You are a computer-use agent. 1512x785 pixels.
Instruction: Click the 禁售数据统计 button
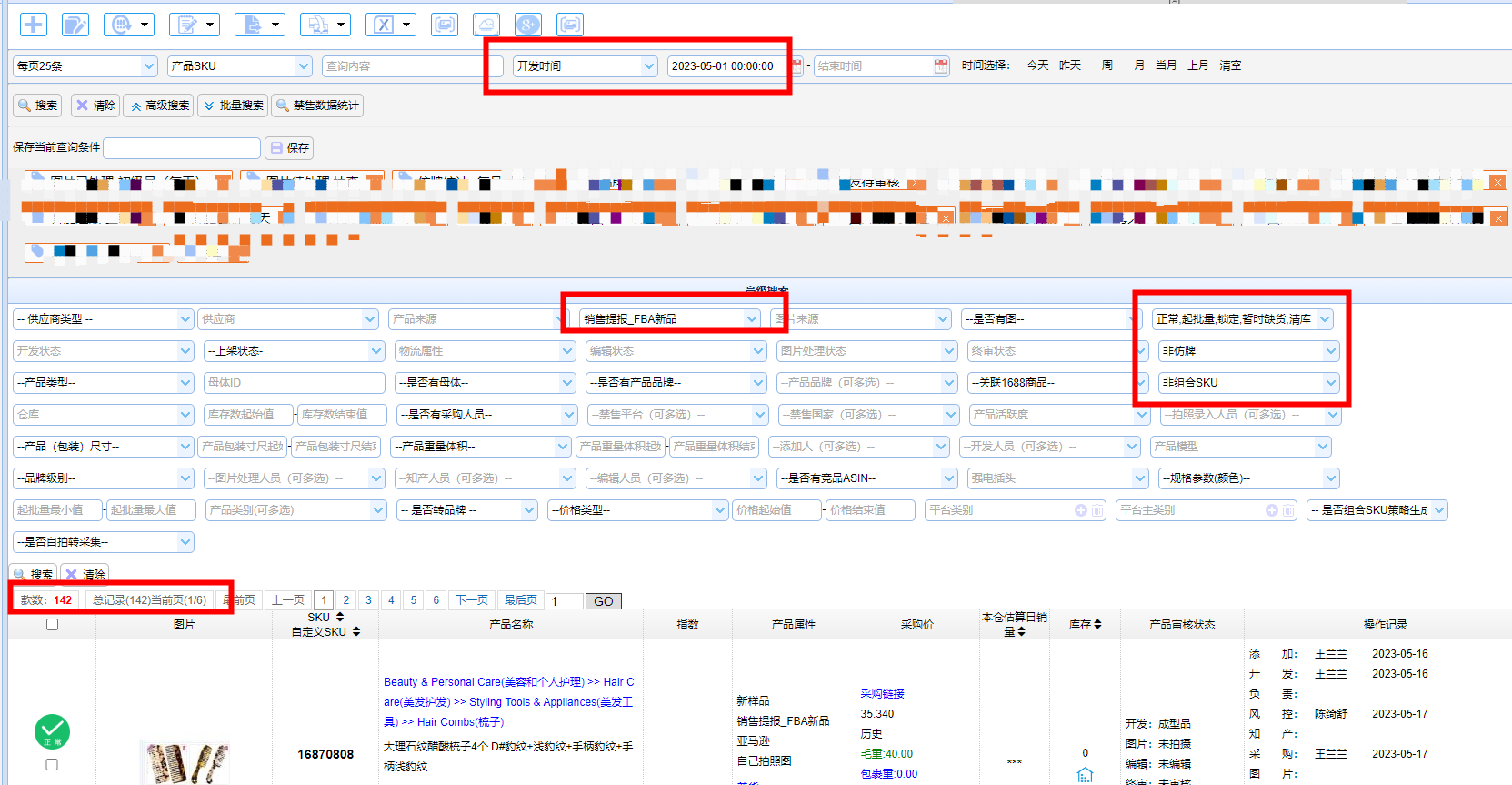(317, 106)
